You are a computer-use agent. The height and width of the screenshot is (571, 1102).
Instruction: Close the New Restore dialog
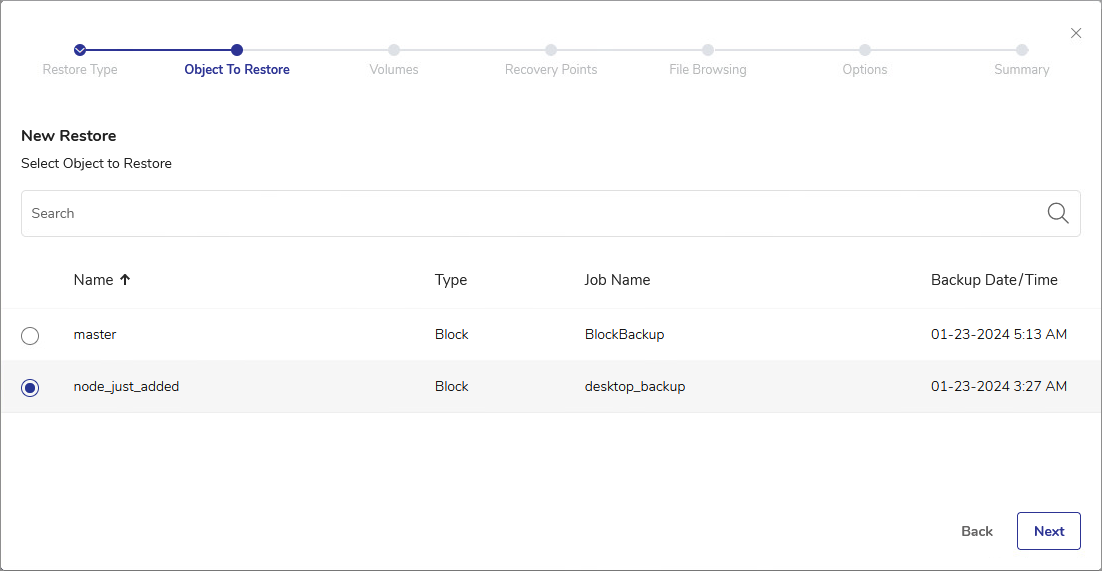[x=1076, y=33]
